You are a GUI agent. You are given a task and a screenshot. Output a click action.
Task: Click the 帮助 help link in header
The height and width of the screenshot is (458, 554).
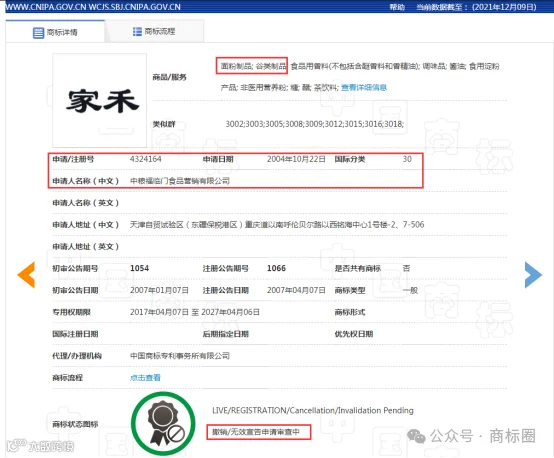397,7
